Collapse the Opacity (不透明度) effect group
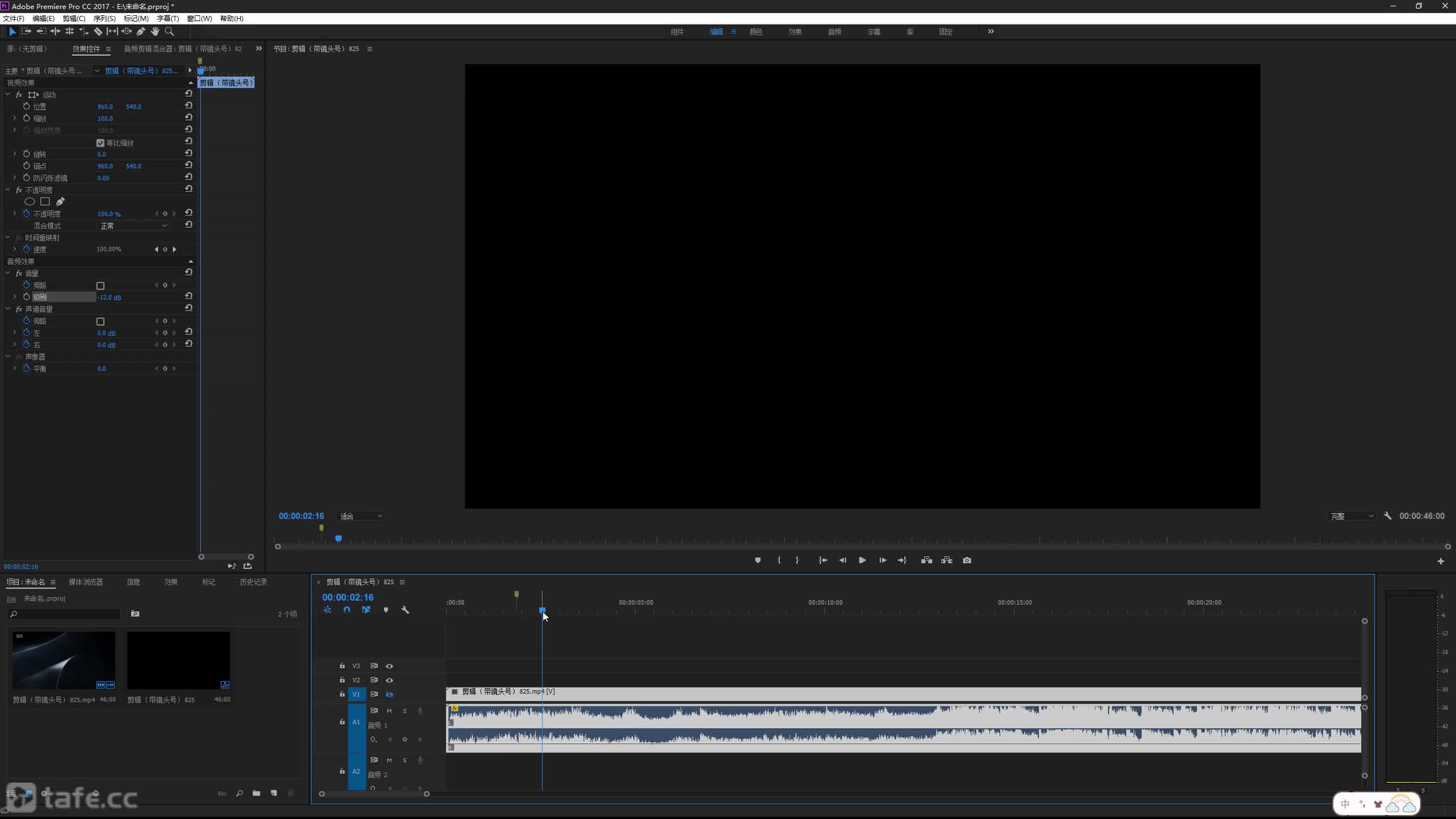The height and width of the screenshot is (819, 1456). [8, 190]
